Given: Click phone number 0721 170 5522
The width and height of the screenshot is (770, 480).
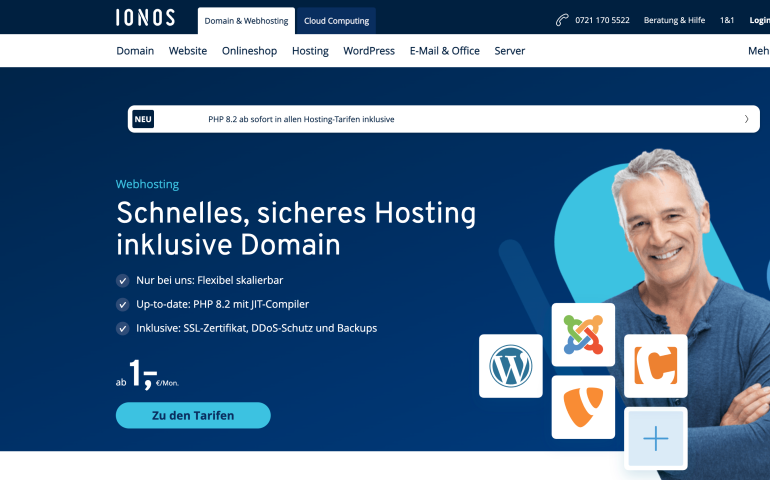Looking at the screenshot, I should pyautogui.click(x=602, y=20).
